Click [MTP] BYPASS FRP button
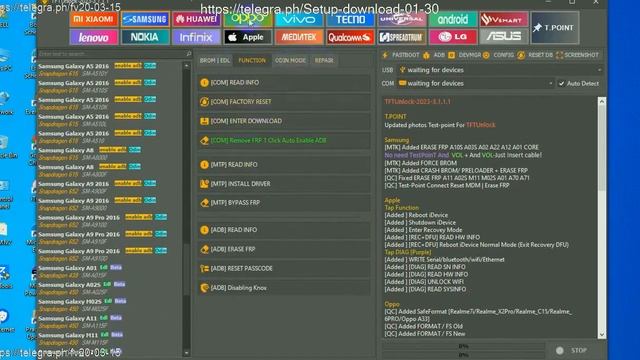 (x=284, y=203)
